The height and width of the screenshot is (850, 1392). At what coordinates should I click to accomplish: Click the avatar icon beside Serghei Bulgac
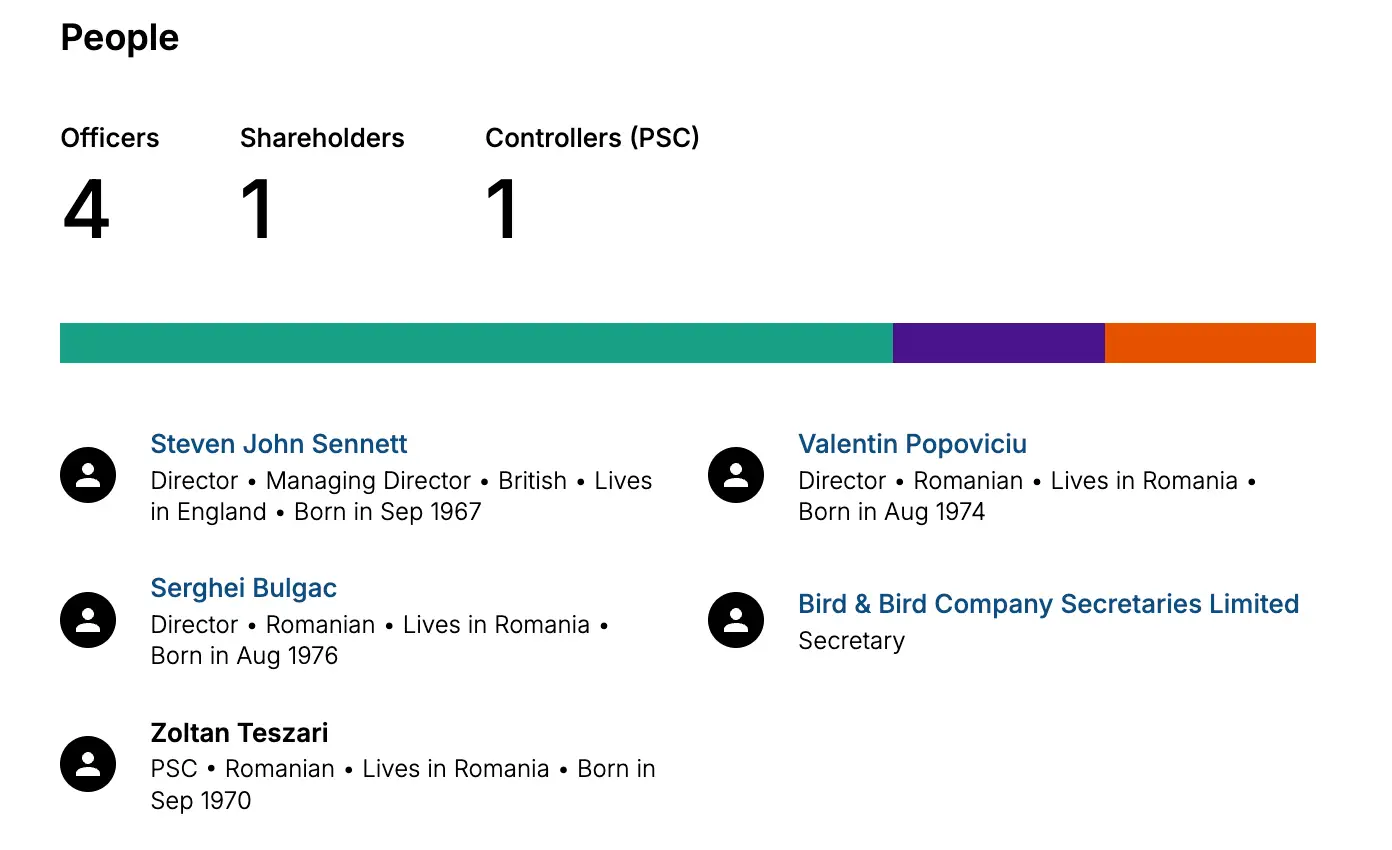coord(88,619)
